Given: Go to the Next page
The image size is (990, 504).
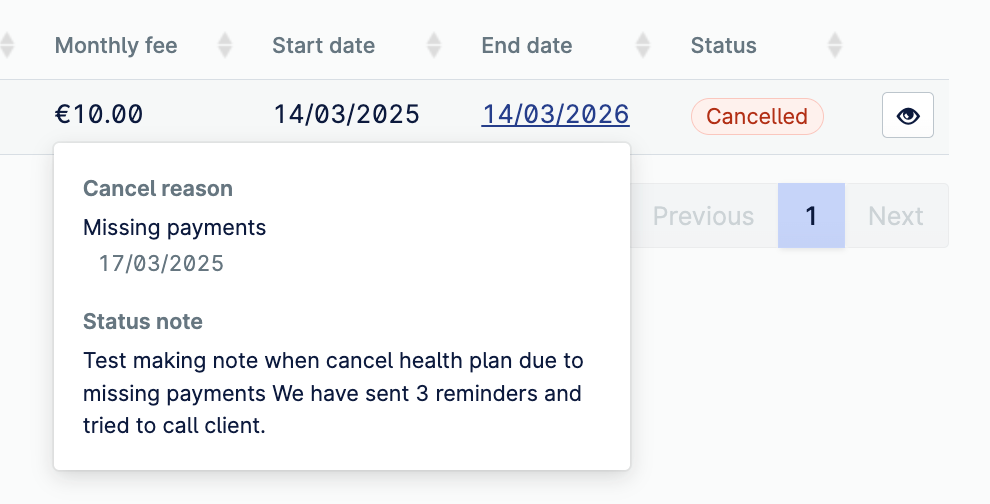Looking at the screenshot, I should point(895,216).
